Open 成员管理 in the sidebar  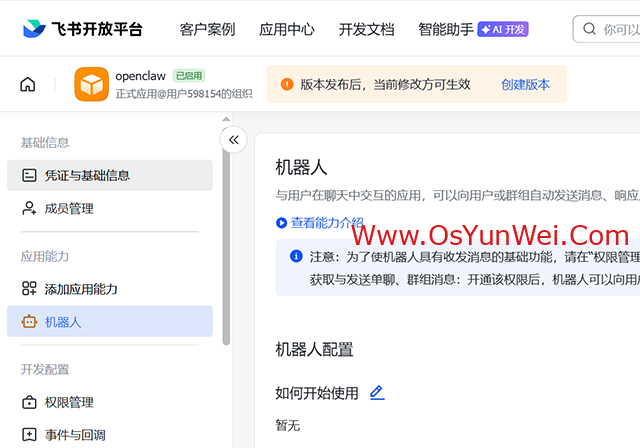pos(69,209)
